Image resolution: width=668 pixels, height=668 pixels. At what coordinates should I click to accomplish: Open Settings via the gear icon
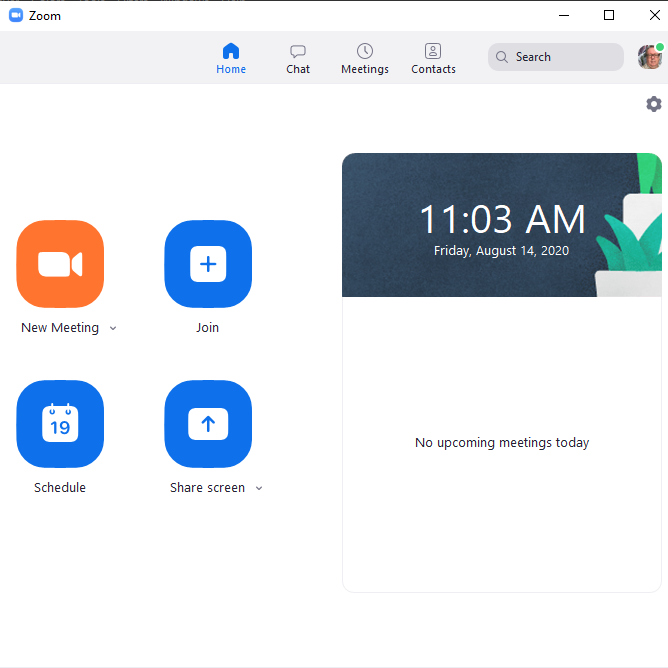654,104
